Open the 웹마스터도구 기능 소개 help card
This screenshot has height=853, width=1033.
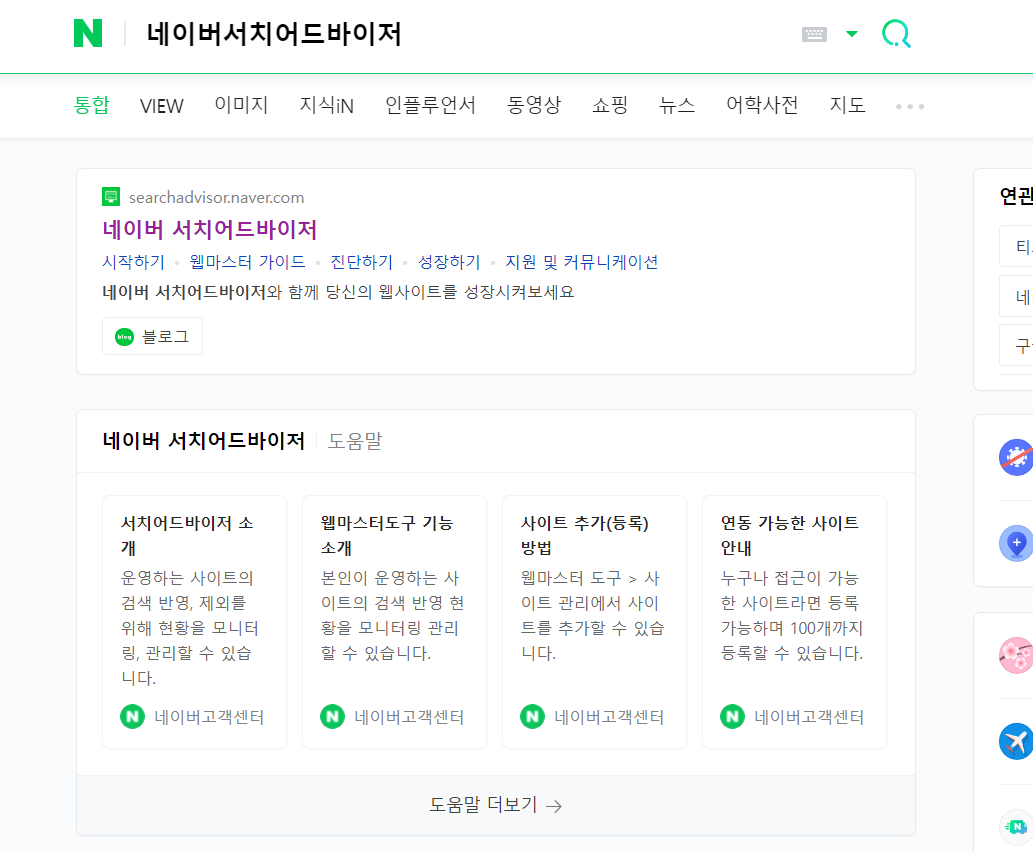394,622
